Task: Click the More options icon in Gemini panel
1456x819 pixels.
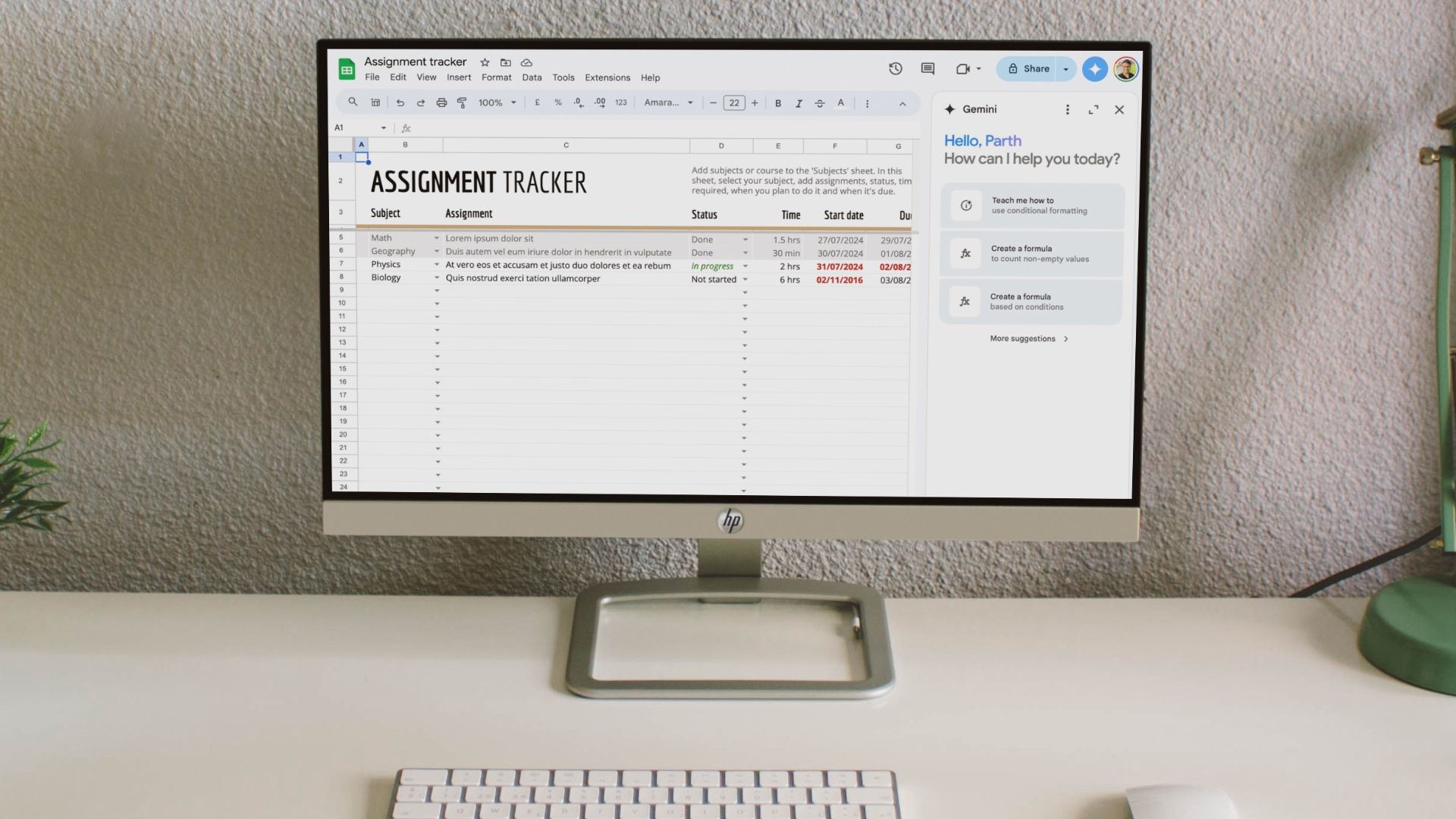Action: [1066, 109]
